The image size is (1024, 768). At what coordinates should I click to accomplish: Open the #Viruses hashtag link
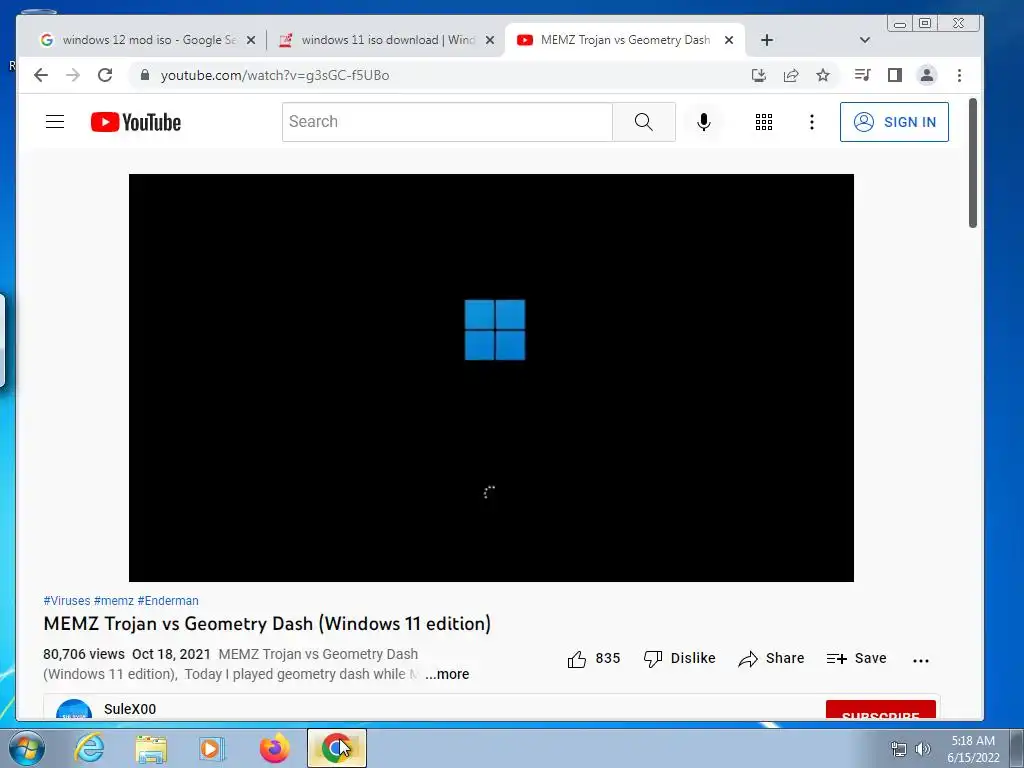[67, 601]
